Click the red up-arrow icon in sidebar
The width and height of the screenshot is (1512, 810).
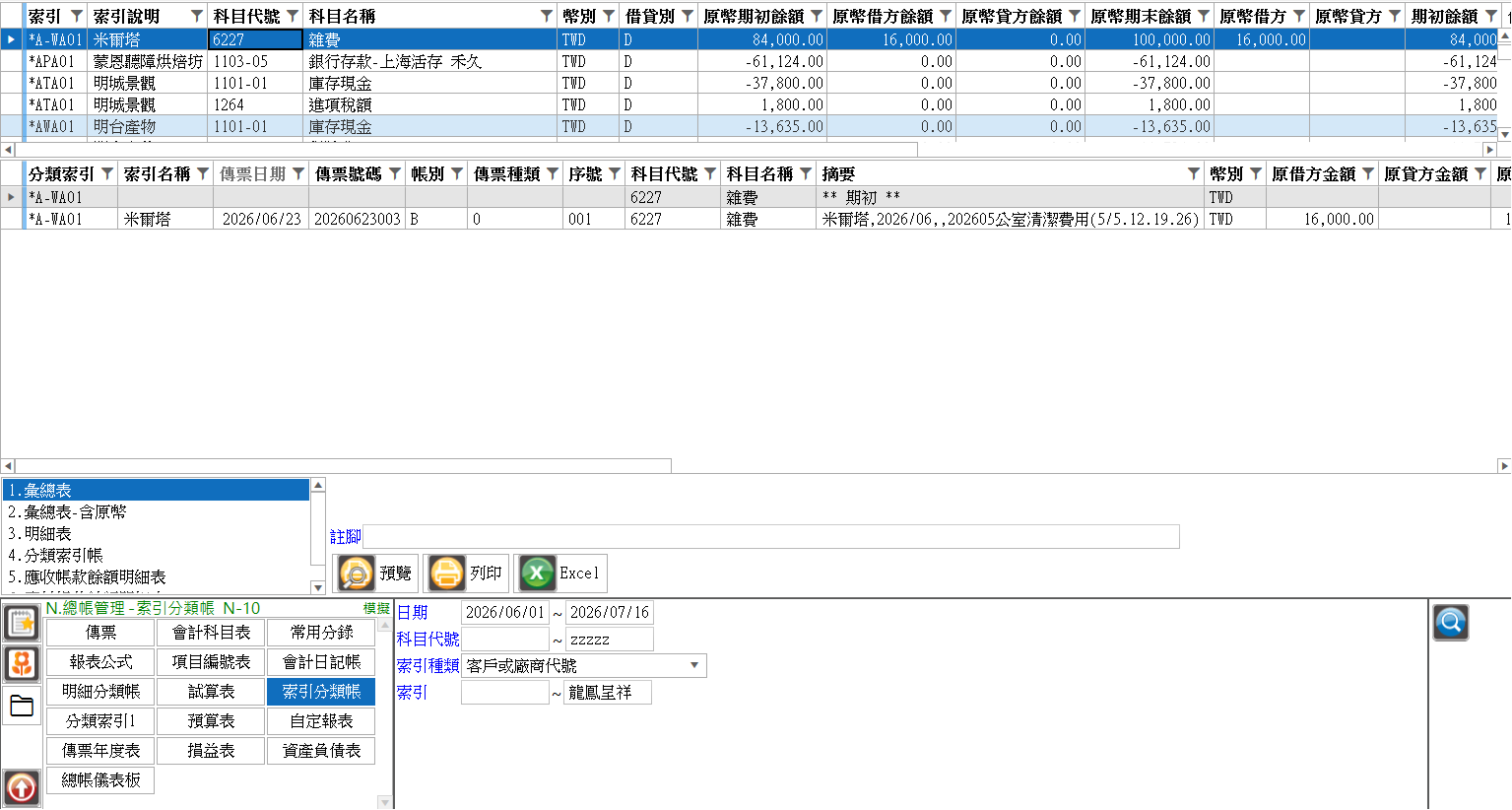(22, 787)
